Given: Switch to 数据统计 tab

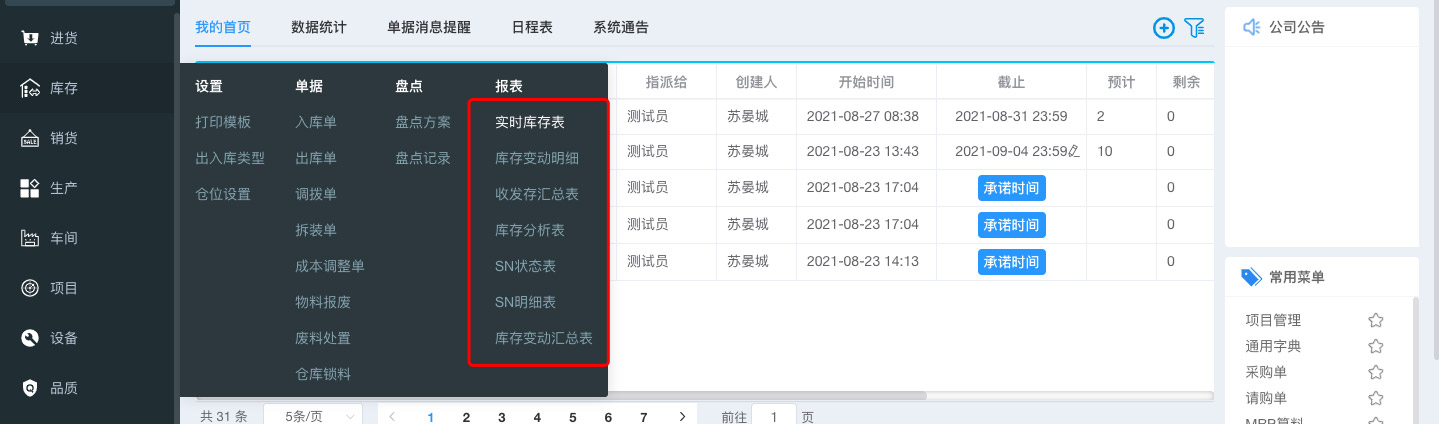Looking at the screenshot, I should click(319, 28).
